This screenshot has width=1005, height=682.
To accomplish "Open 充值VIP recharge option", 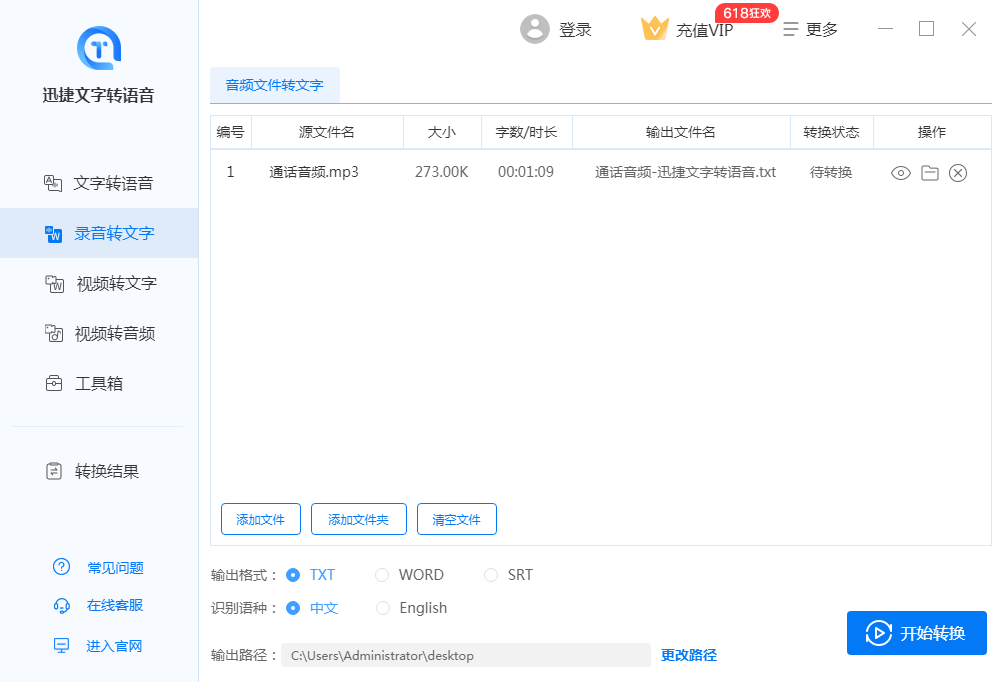I will pyautogui.click(x=704, y=30).
